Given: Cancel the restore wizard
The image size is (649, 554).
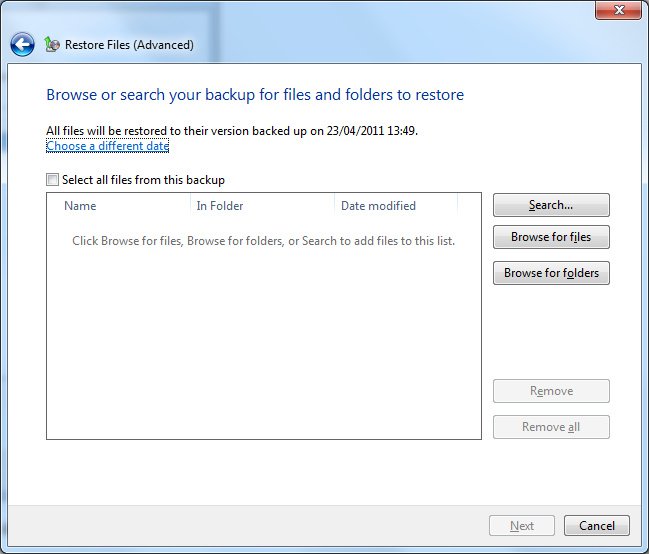Looking at the screenshot, I should point(596,525).
